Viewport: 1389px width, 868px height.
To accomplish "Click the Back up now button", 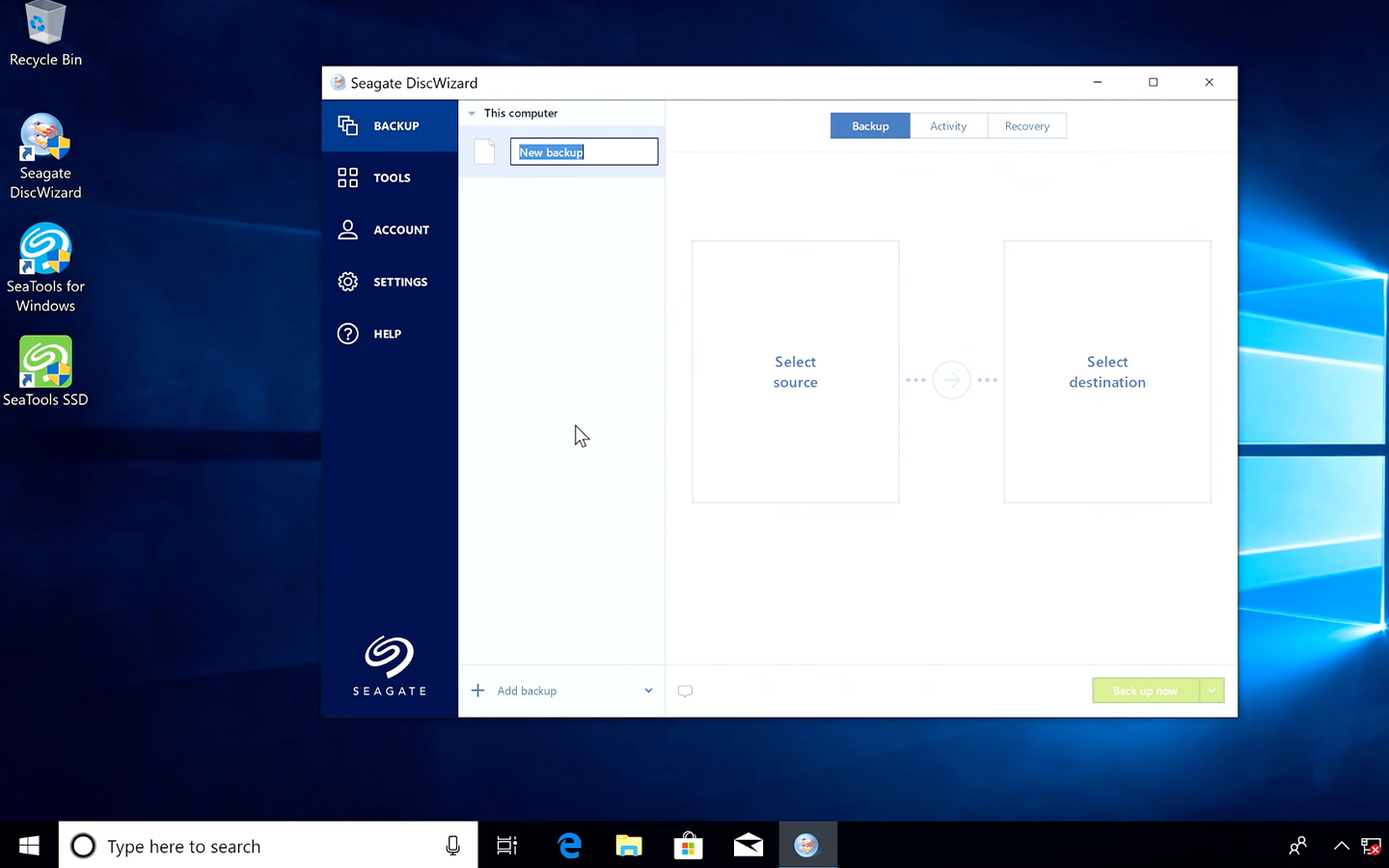I will click(x=1145, y=691).
